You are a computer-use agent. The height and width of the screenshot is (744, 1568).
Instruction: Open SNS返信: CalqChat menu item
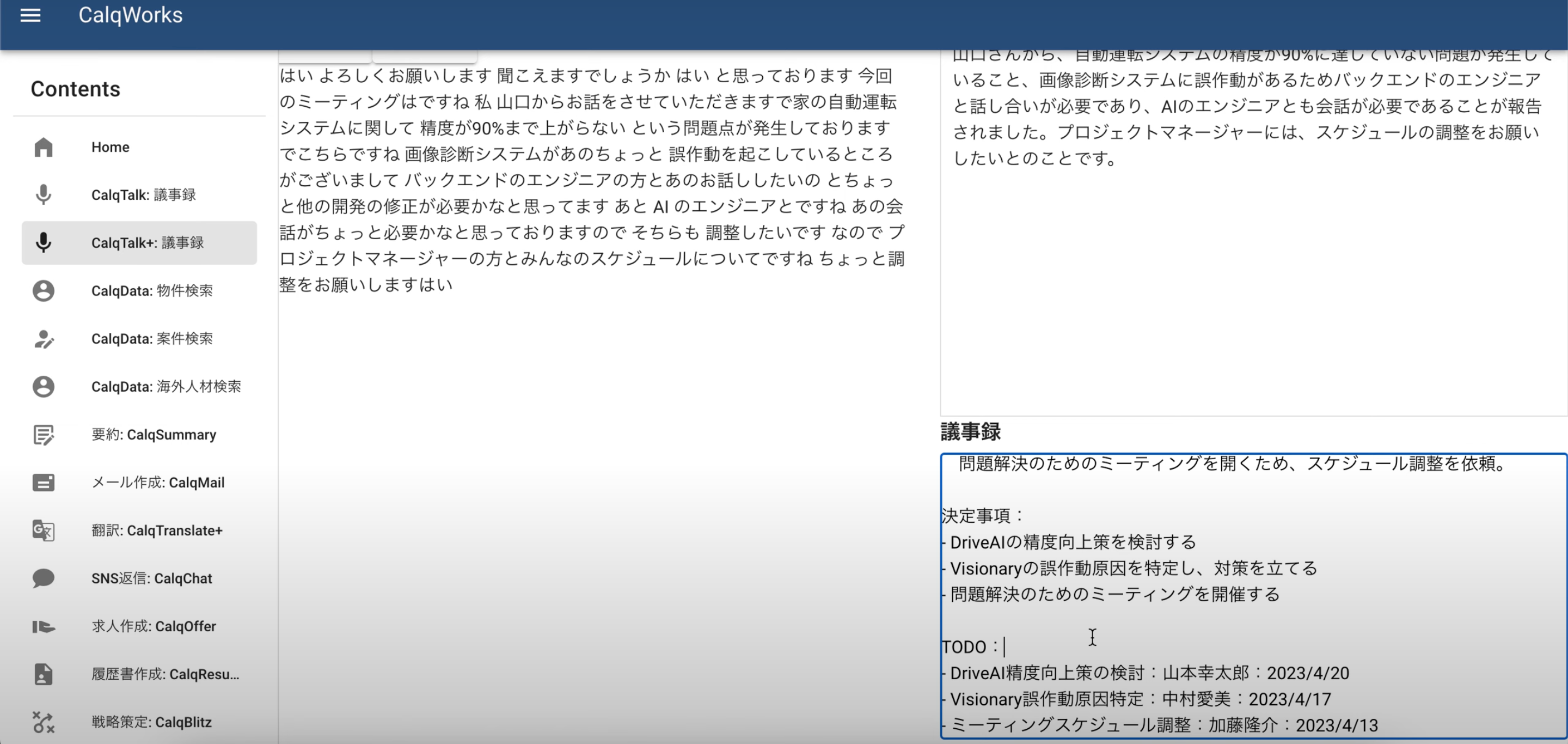151,578
